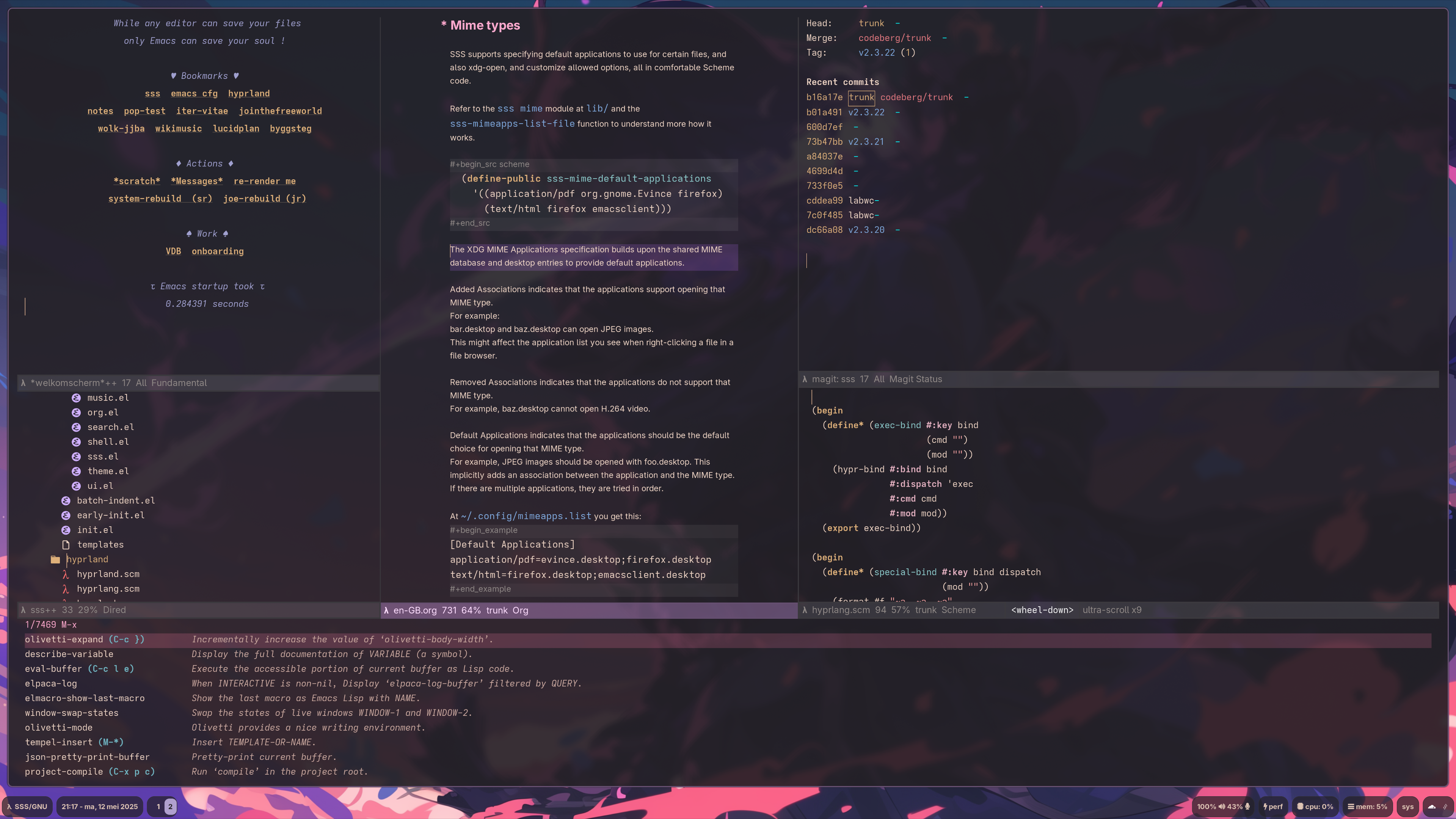Image resolution: width=1456 pixels, height=819 pixels.
Task: Click the Emacs icon beside theme.el
Action: [76, 471]
